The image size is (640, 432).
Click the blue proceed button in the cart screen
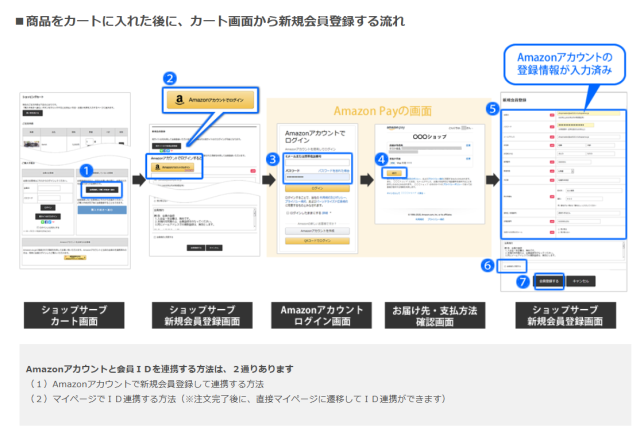coord(102,209)
